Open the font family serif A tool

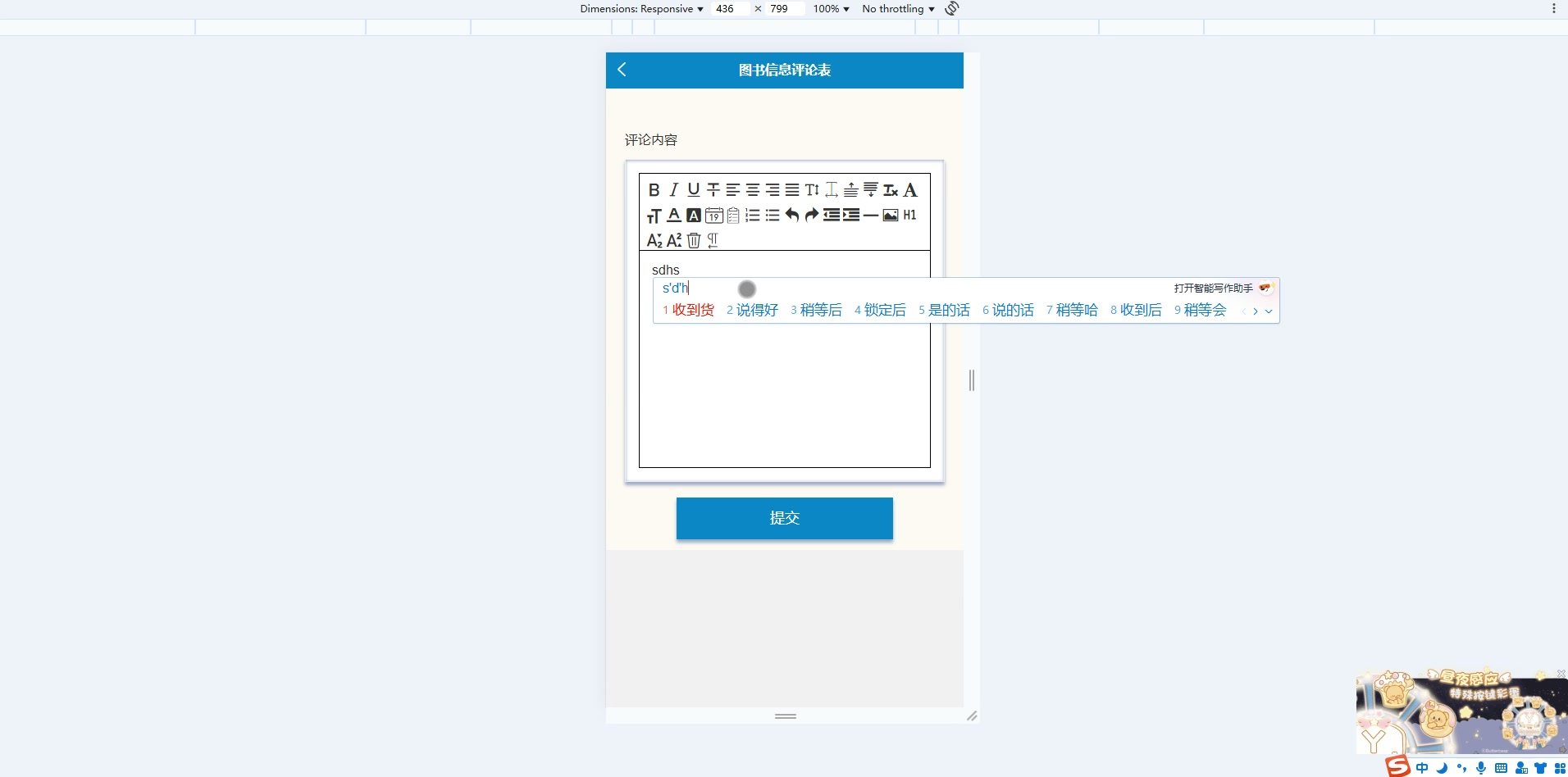910,190
